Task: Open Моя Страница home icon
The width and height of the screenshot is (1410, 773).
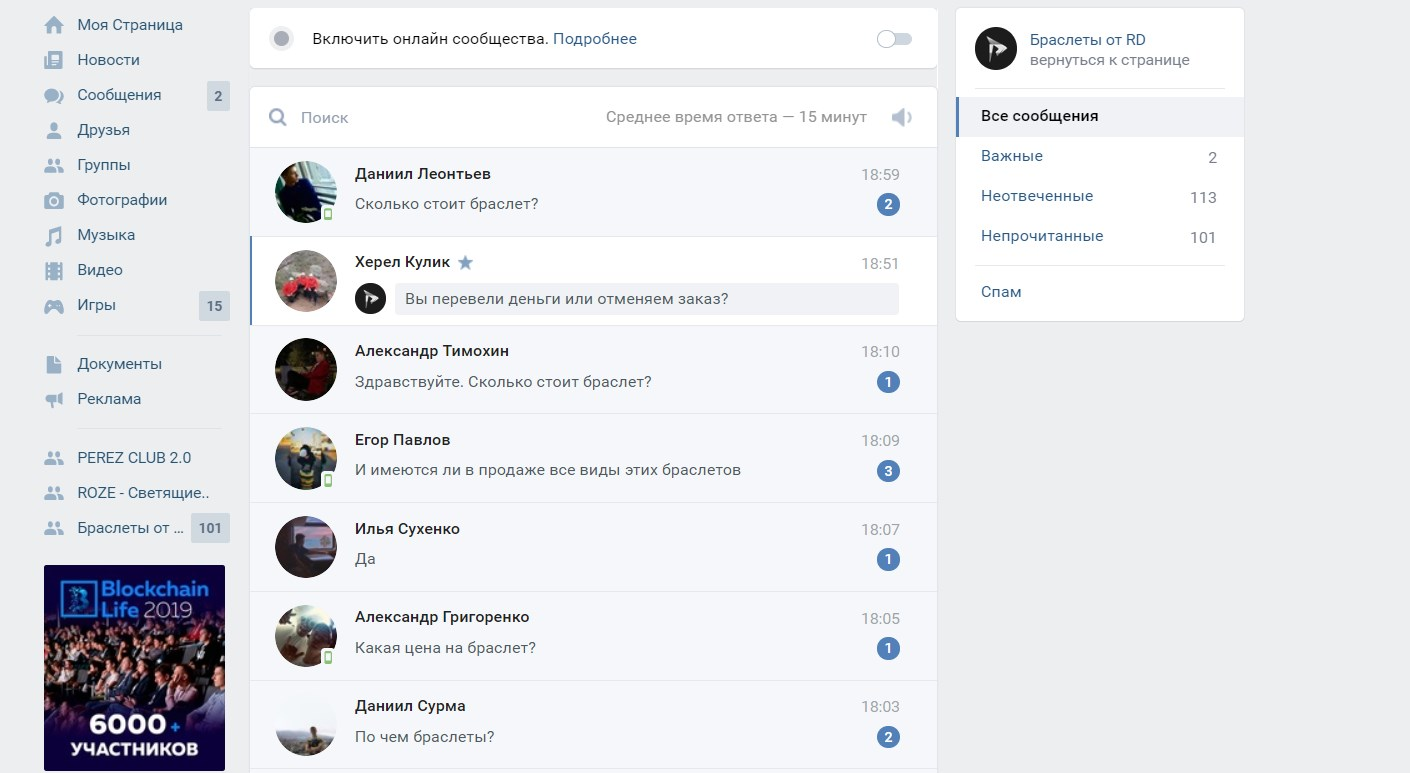Action: coord(54,25)
